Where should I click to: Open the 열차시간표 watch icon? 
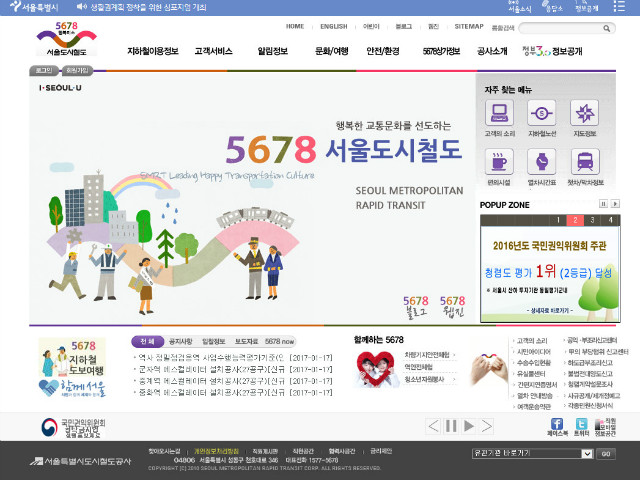542,163
